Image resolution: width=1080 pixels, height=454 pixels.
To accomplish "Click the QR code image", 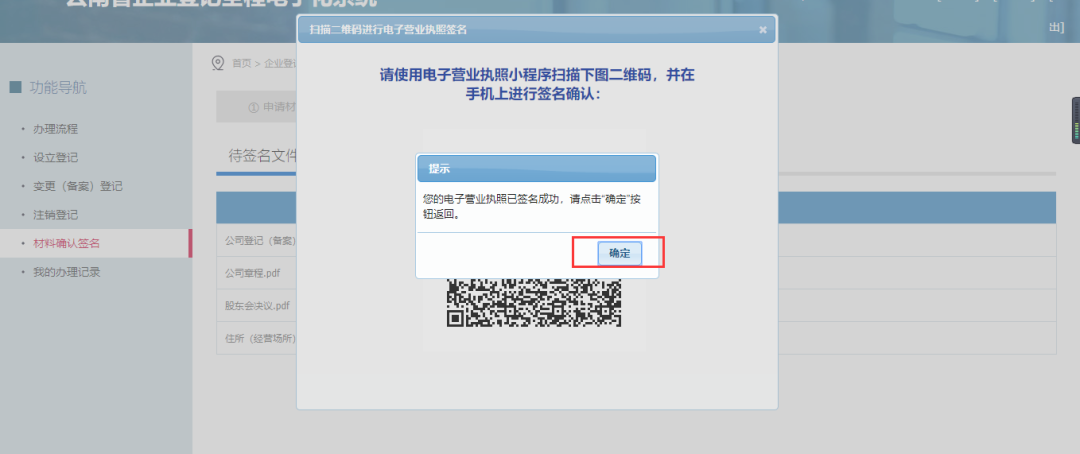I will coord(534,302).
